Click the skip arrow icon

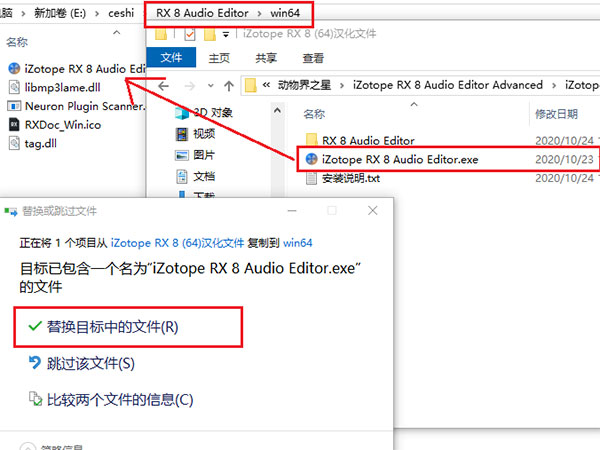tap(35, 363)
